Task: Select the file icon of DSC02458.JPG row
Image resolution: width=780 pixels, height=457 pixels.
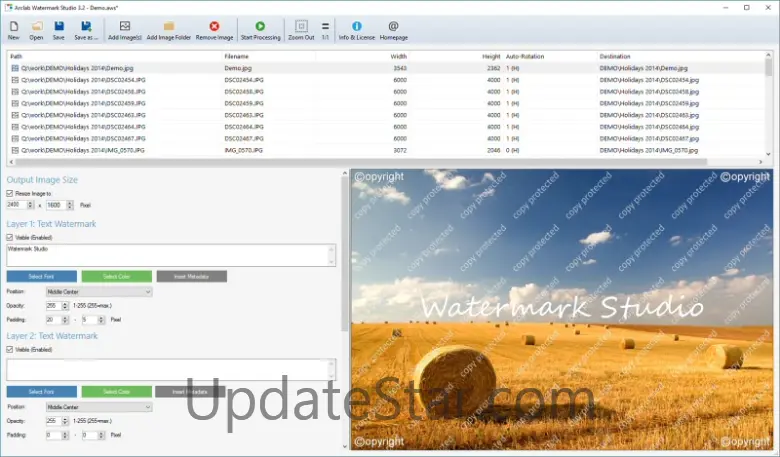Action: (x=15, y=92)
